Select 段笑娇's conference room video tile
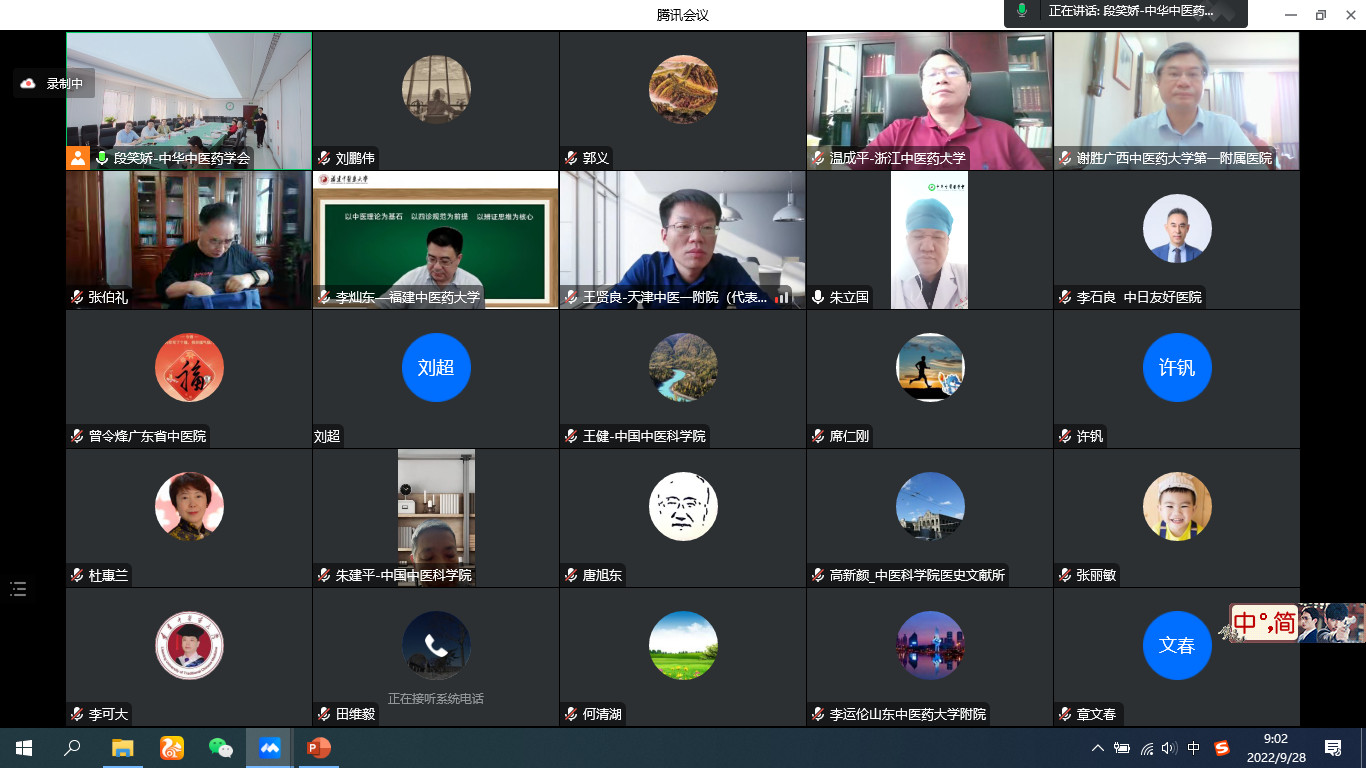 189,101
